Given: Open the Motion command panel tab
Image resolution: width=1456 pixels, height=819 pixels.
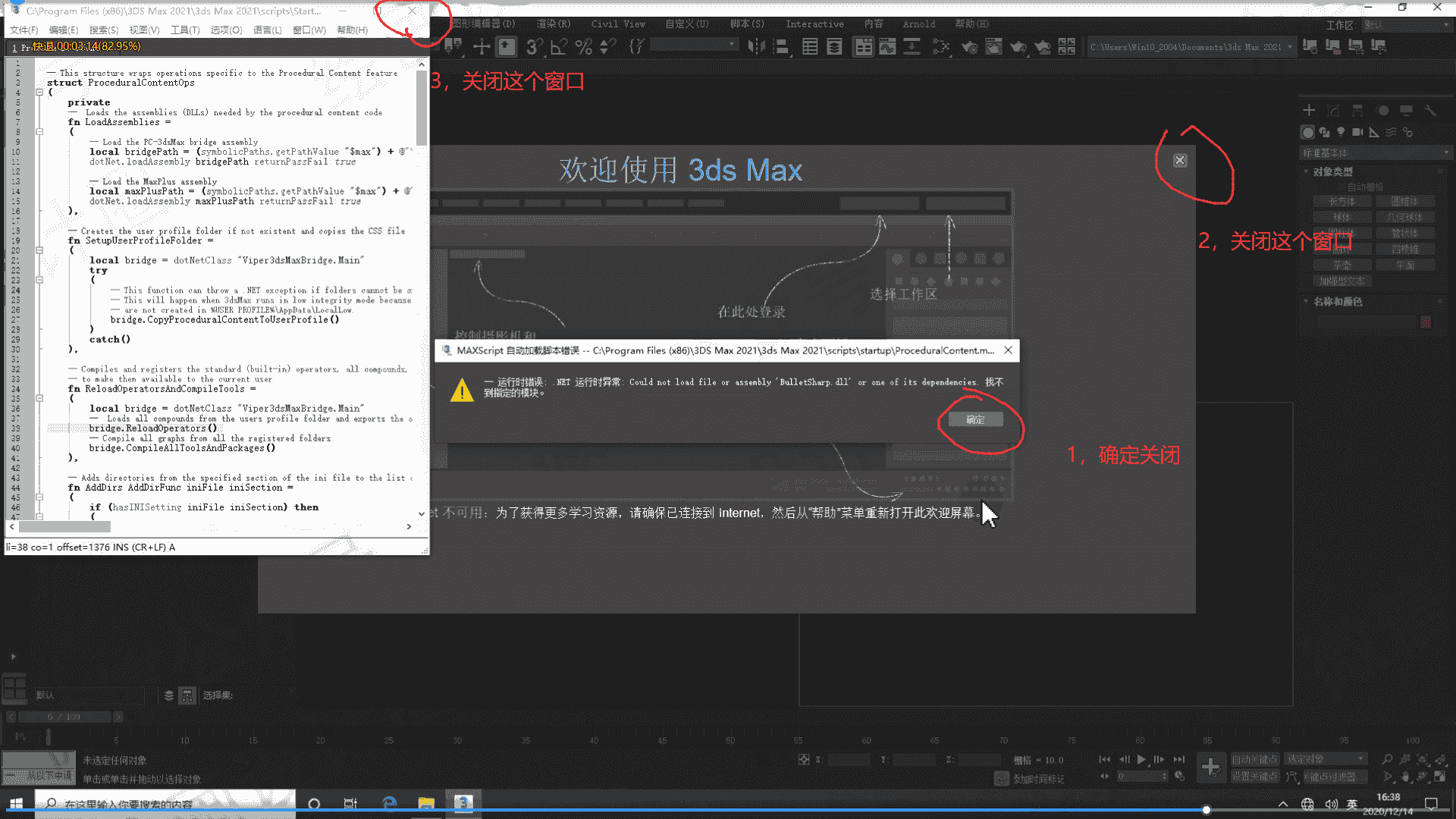Looking at the screenshot, I should coord(1382,111).
